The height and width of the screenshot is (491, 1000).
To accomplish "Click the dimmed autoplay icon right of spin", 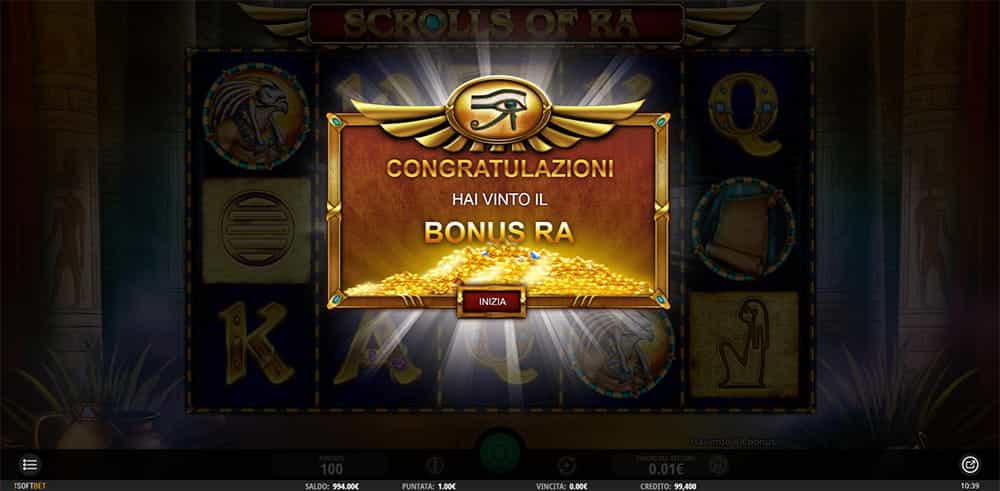I will pyautogui.click(x=566, y=465).
